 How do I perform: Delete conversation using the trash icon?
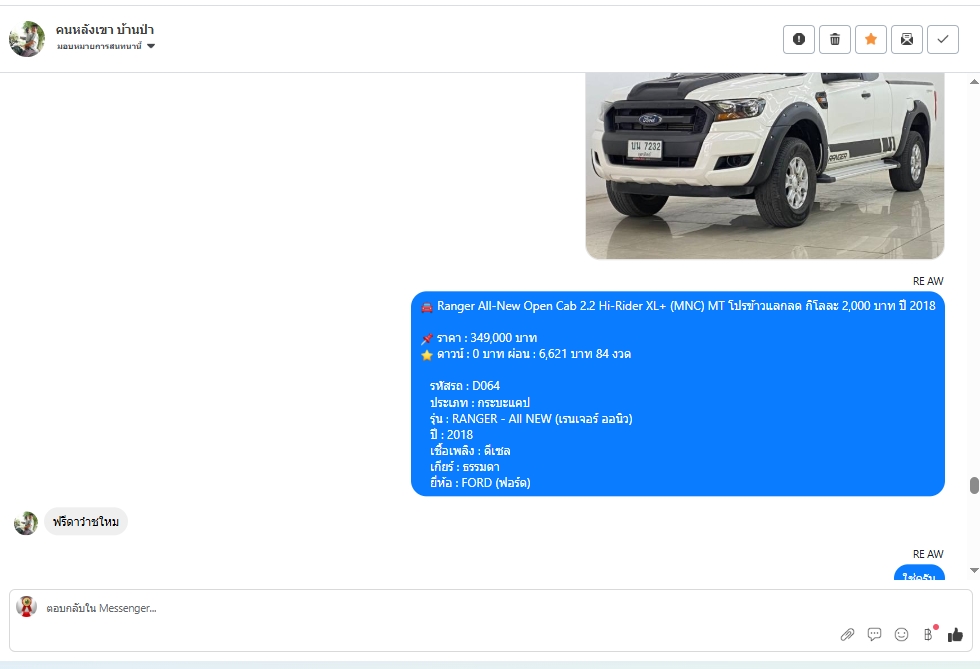click(835, 39)
